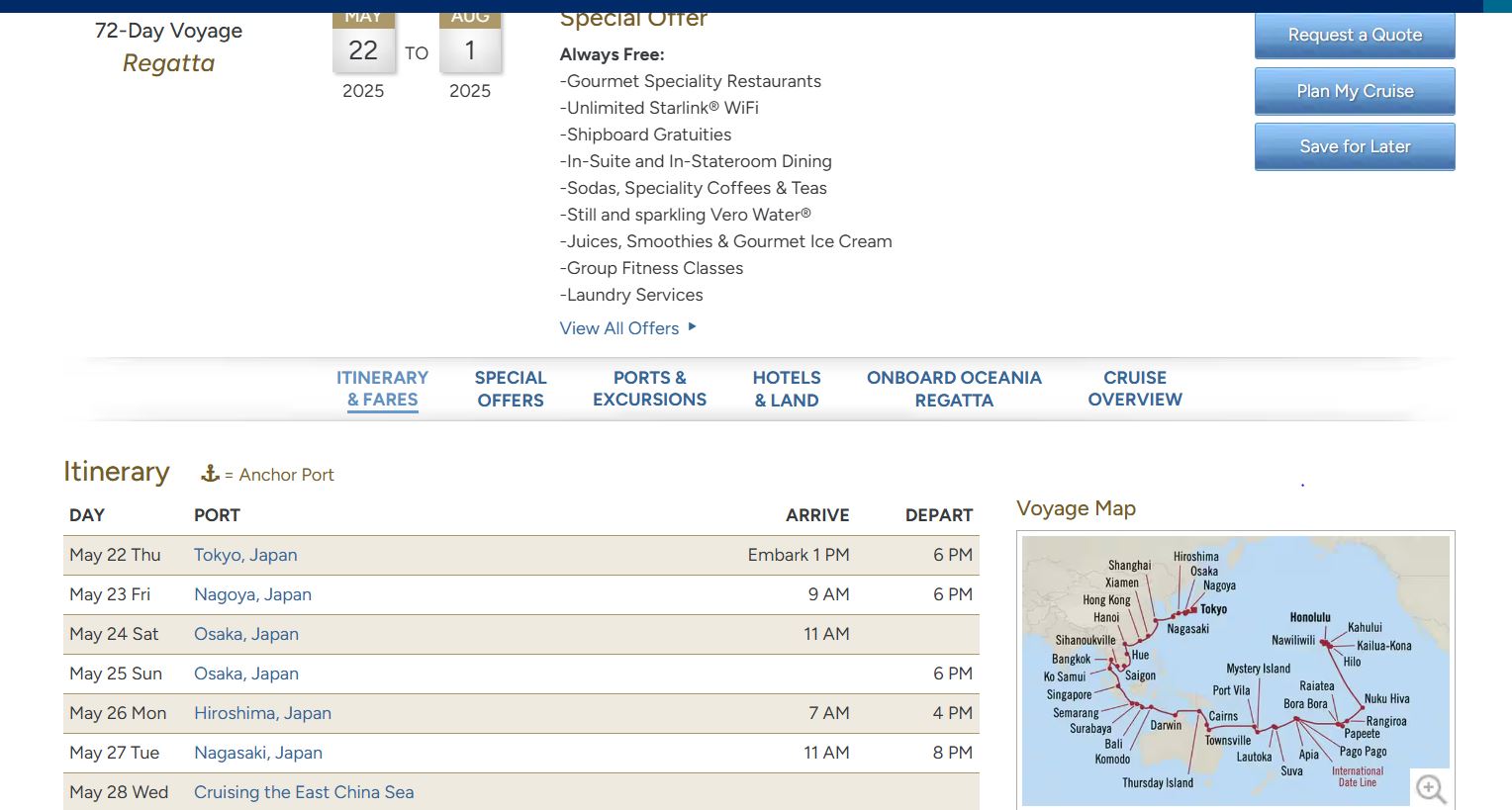Click the Request a Quote button

coord(1355,36)
